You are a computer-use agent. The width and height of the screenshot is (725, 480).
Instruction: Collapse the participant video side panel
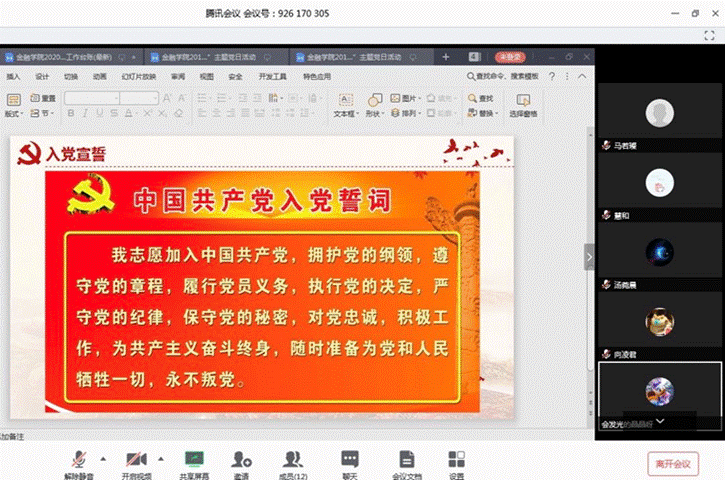(589, 257)
